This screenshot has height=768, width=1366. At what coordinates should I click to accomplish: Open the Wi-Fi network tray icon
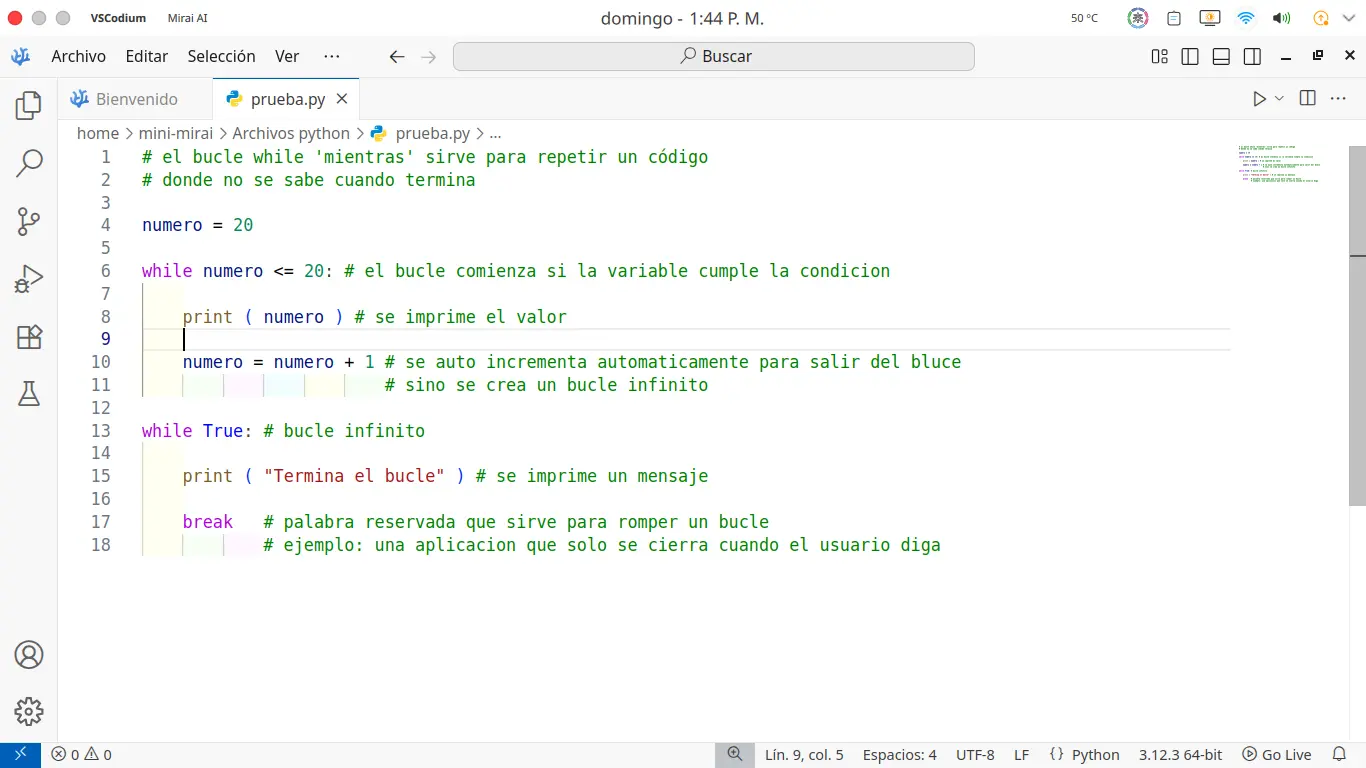pos(1246,18)
